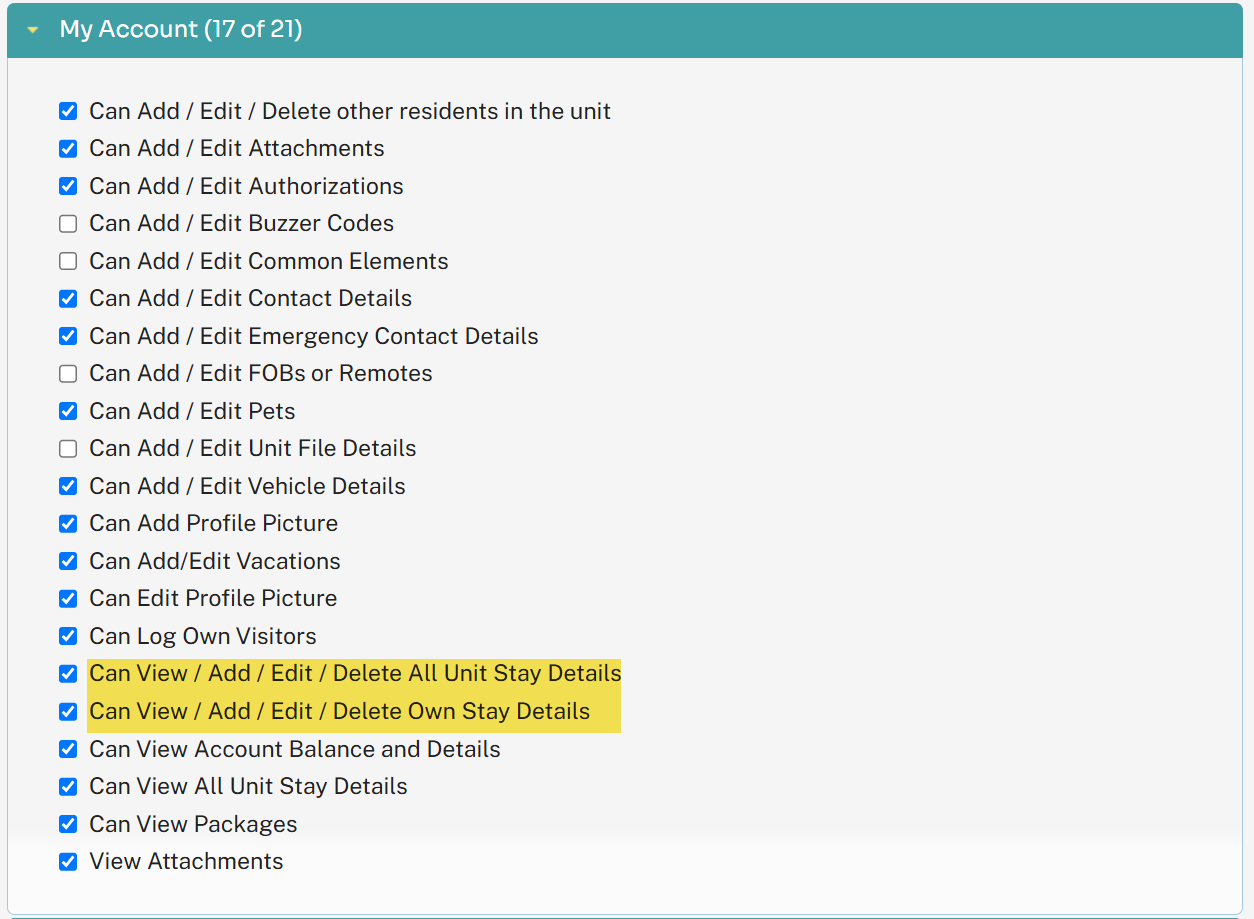Uncheck Can Add / Edit Pets
The height and width of the screenshot is (919, 1254).
point(68,411)
